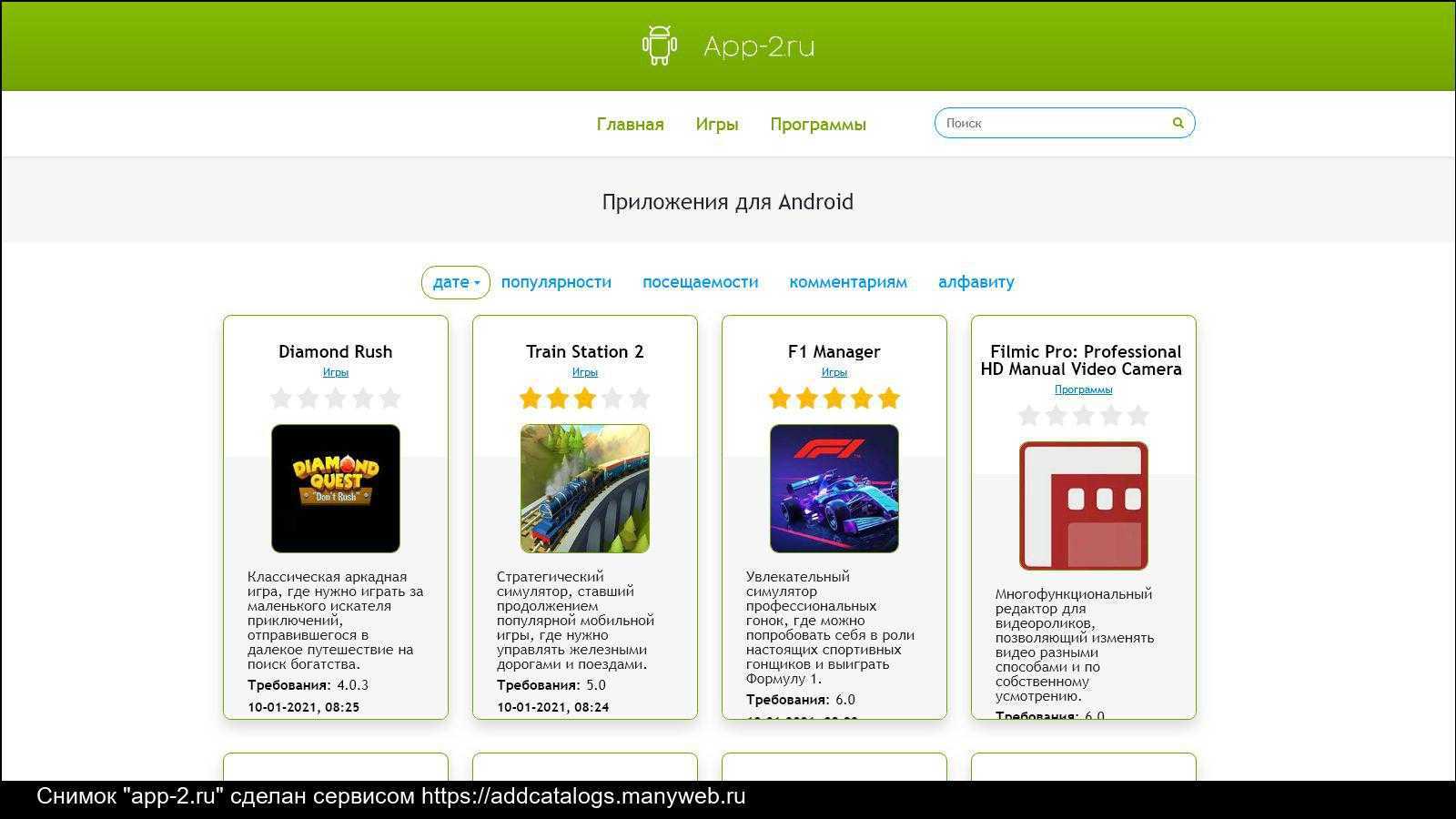Rate Diamond Rush five stars
This screenshot has height=819, width=1456.
pyautogui.click(x=390, y=398)
